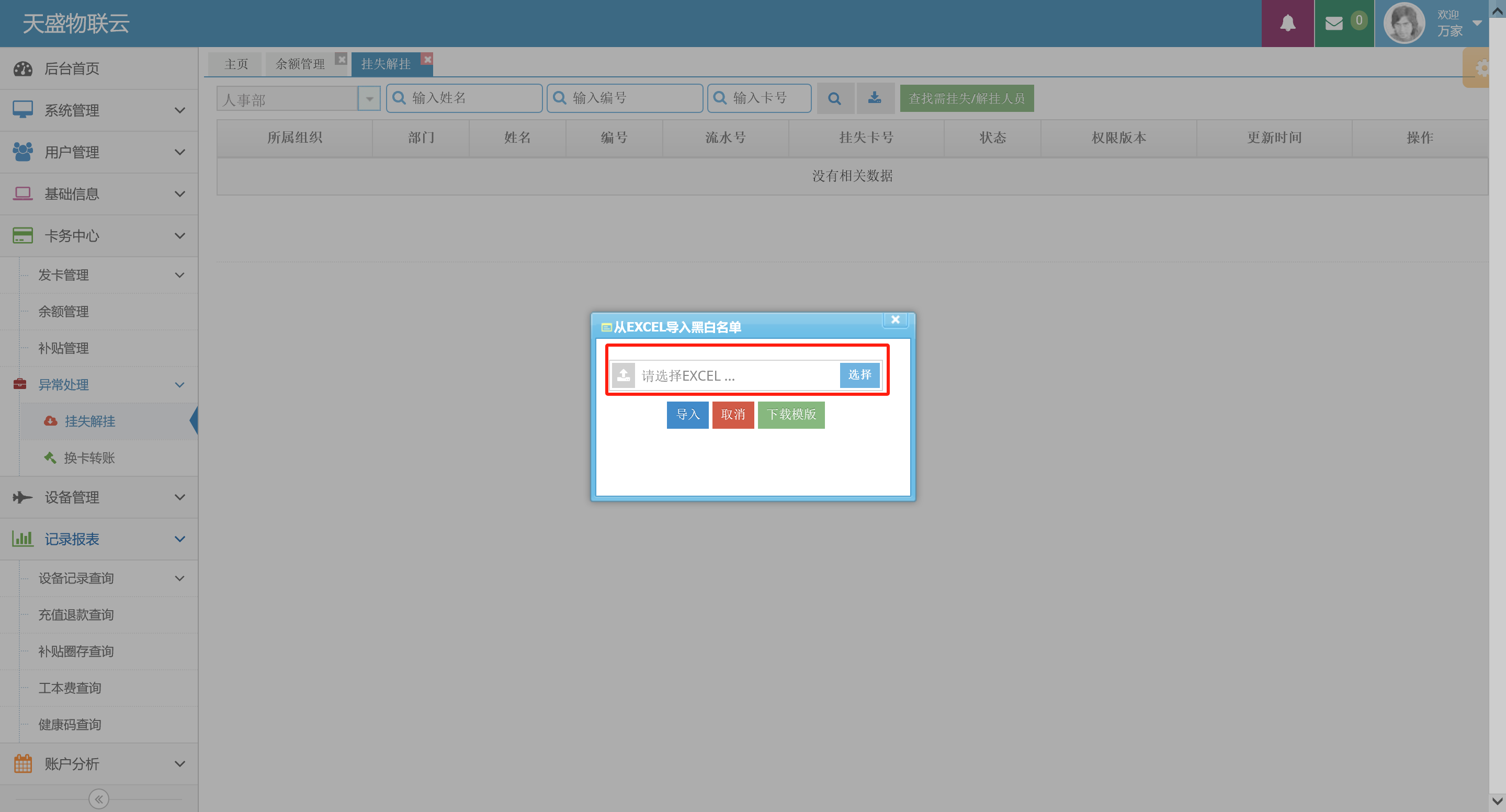The image size is (1506, 812).
Task: Open the 人事部 department dropdown
Action: pyautogui.click(x=369, y=99)
